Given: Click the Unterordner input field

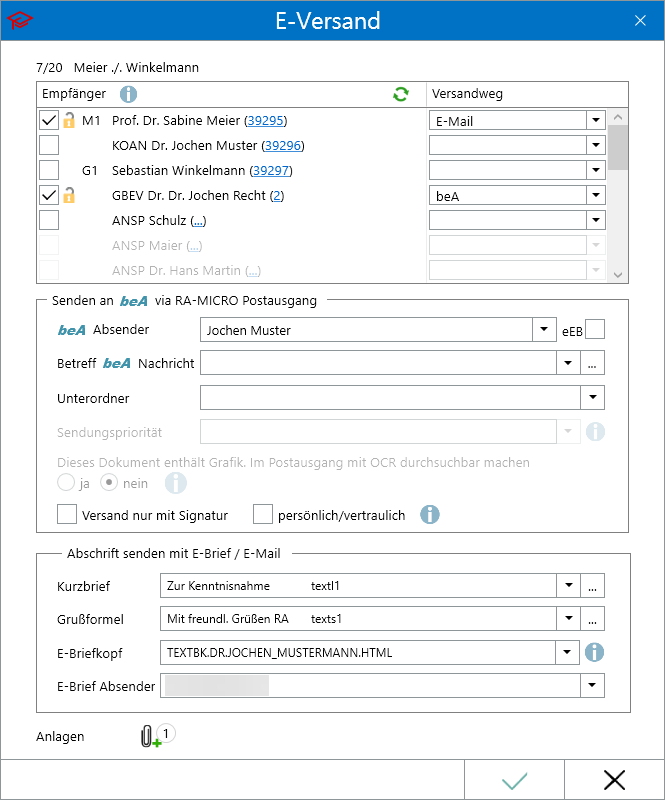Looking at the screenshot, I should tap(390, 397).
